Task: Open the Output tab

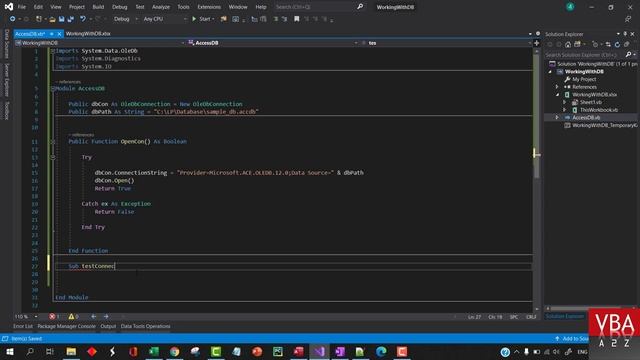Action: tap(108, 326)
